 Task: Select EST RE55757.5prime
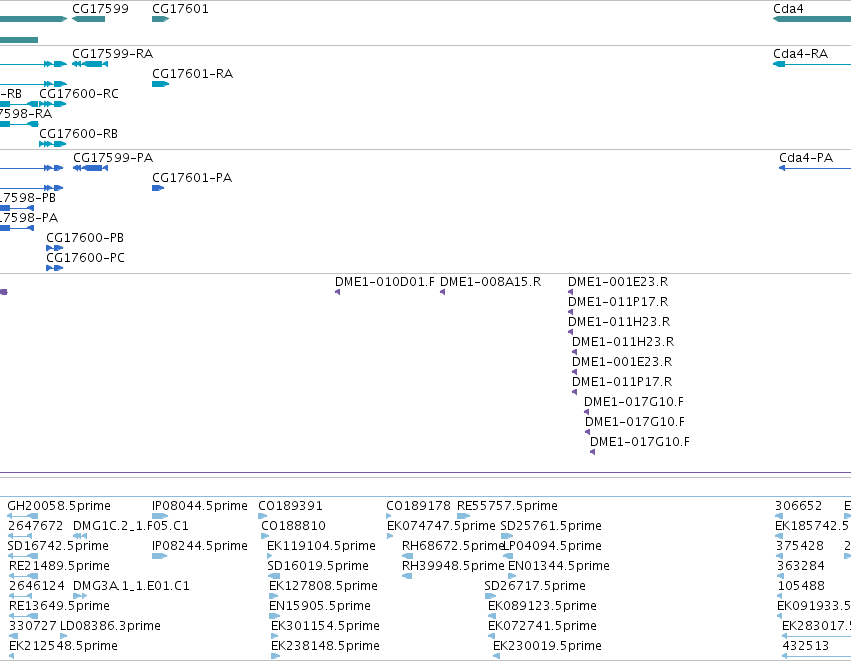pos(507,506)
